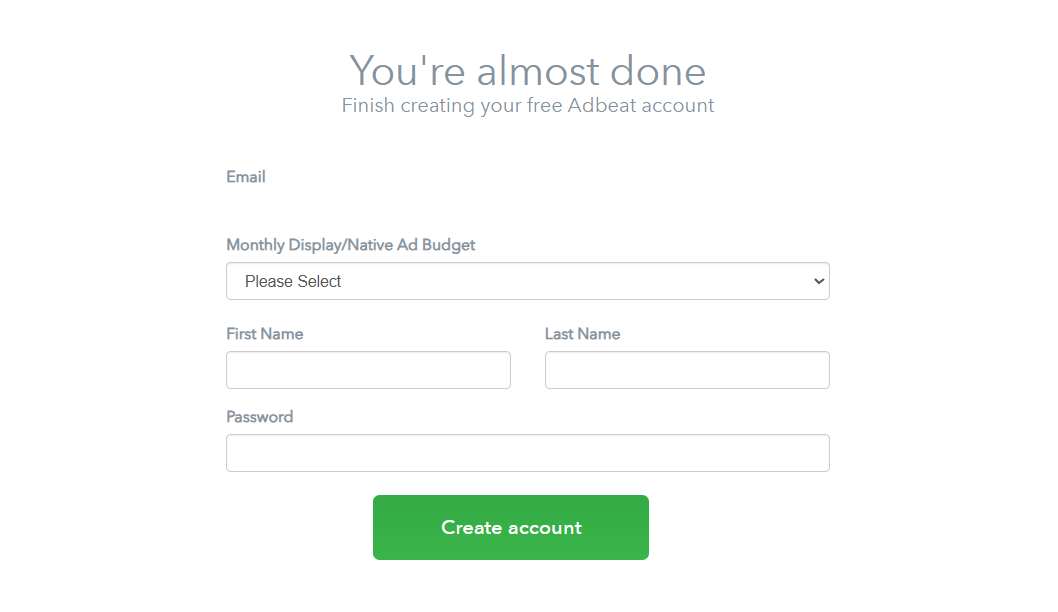Click the Monthly Display/Native Ad Budget label
Screen dimensions: 1058x612
[351, 246]
